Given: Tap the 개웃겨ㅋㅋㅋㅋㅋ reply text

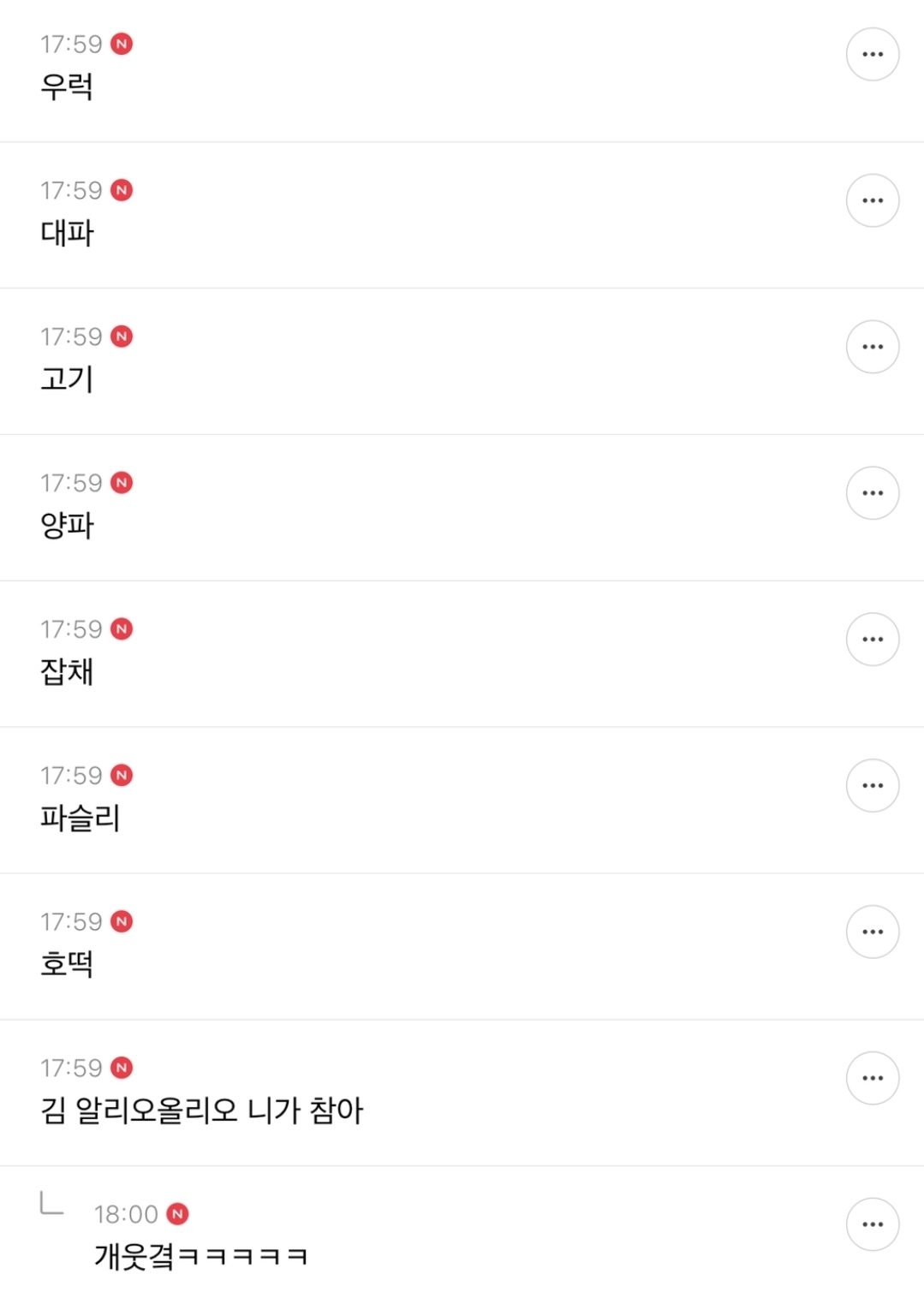Looking at the screenshot, I should click(200, 1257).
